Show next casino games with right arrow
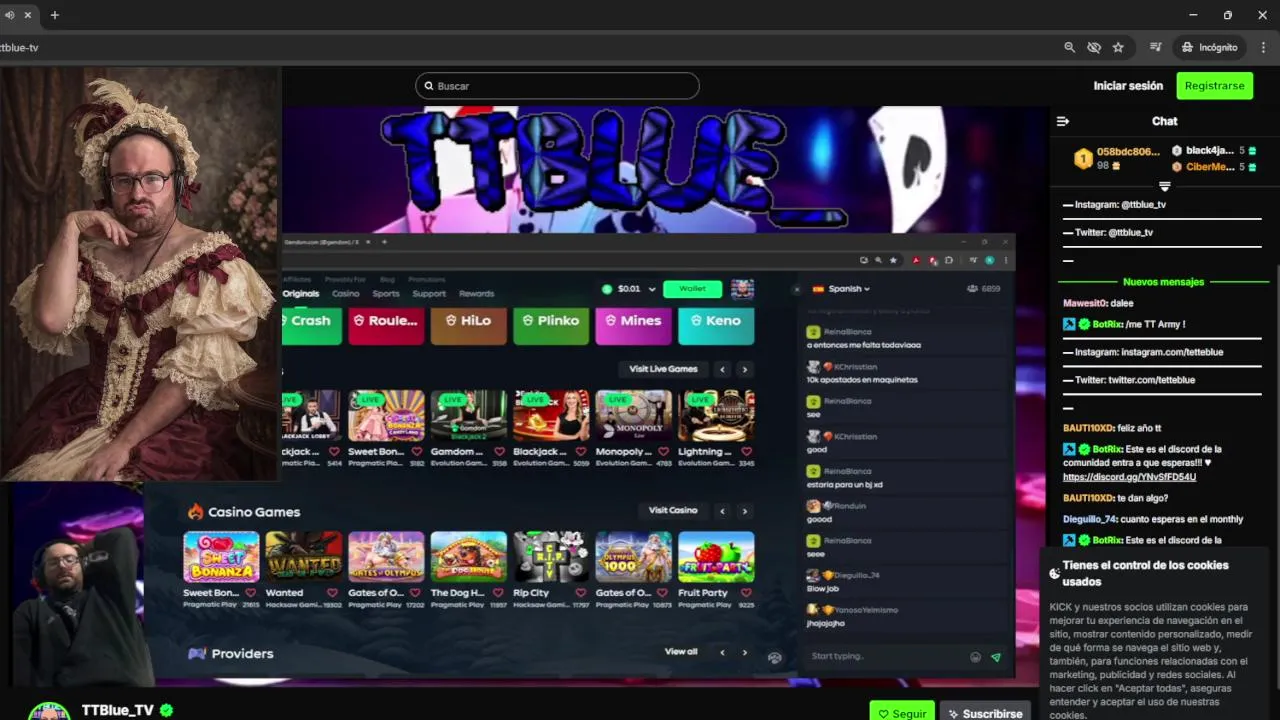1280x720 pixels. (x=744, y=511)
